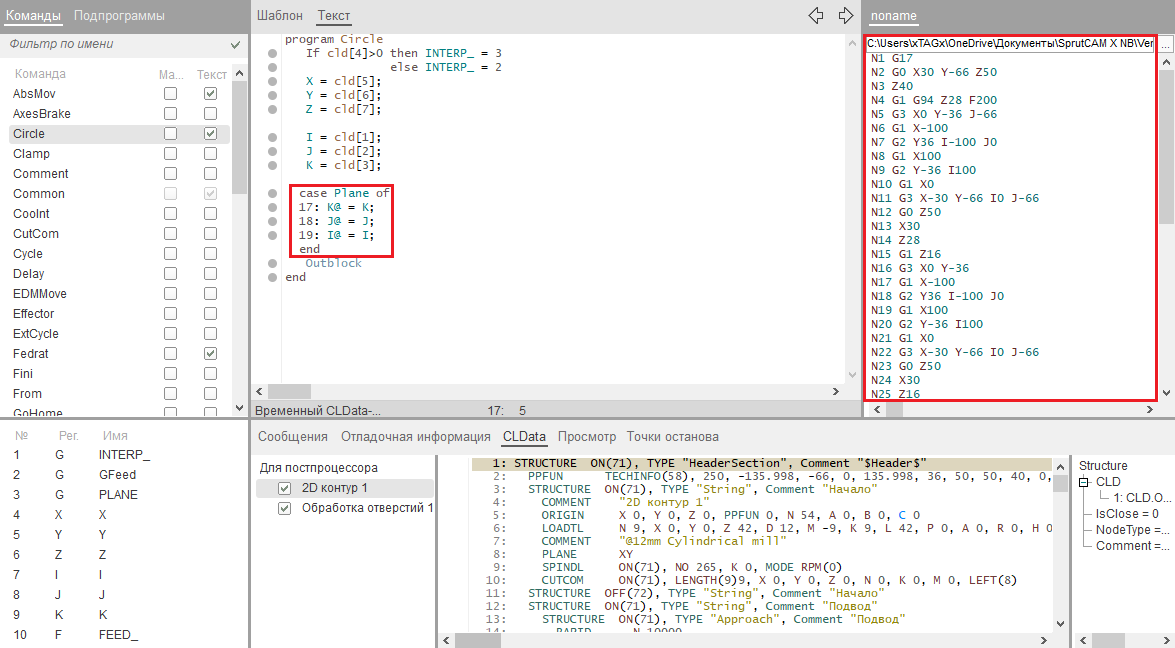The width and height of the screenshot is (1175, 648).
Task: Open the Подпрограммы tab
Action: [x=119, y=16]
